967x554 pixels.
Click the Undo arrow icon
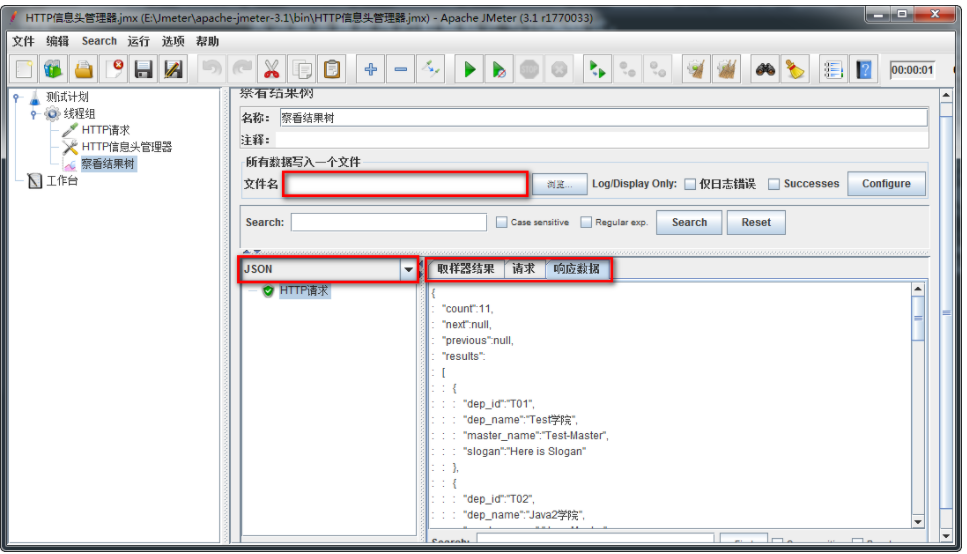(x=212, y=69)
